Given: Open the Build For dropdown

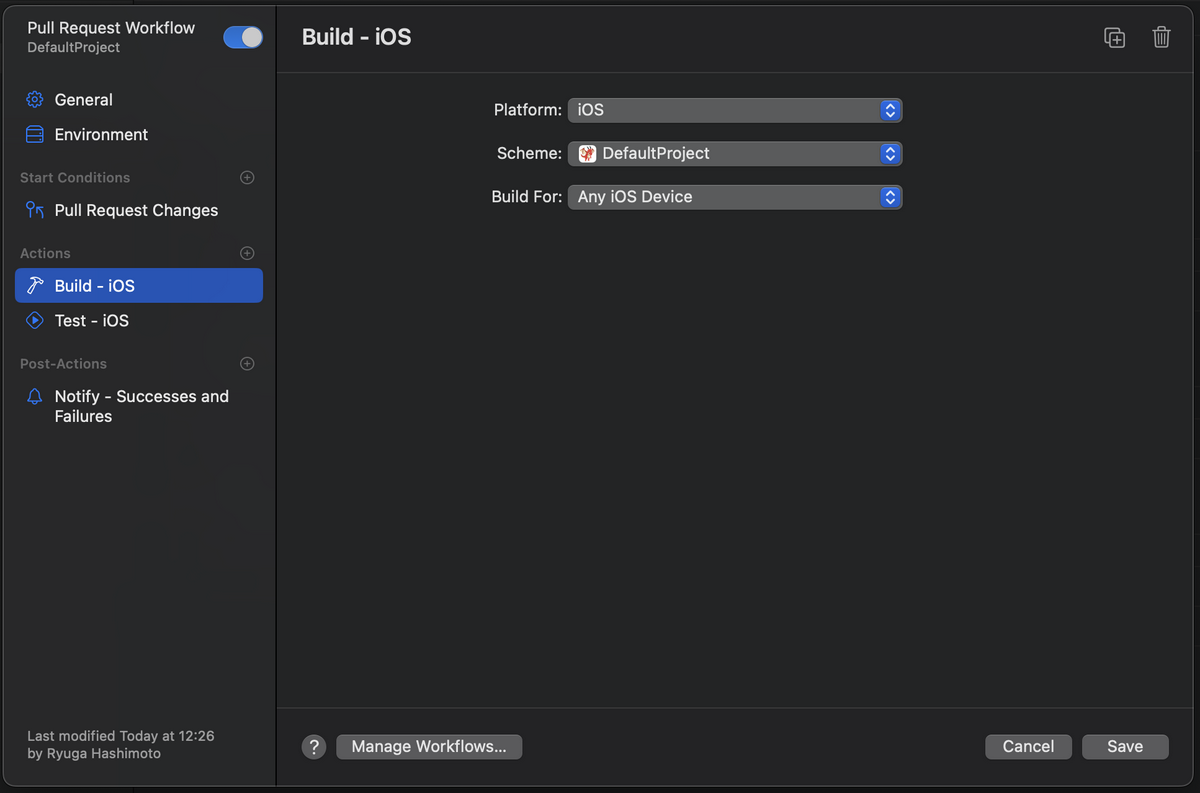Looking at the screenshot, I should coord(735,197).
